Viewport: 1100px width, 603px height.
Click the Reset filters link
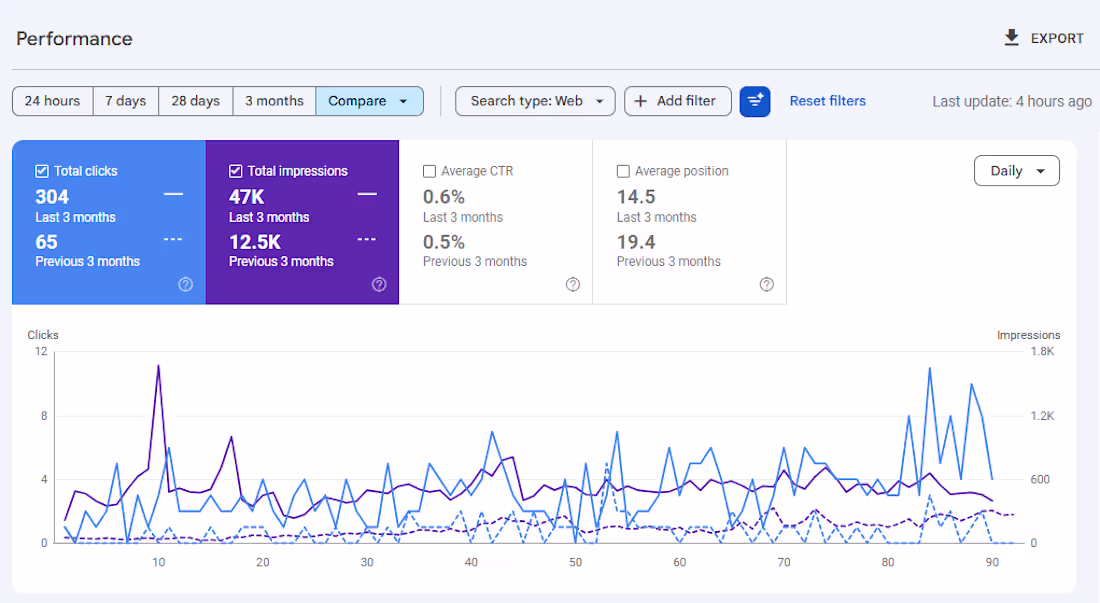828,101
